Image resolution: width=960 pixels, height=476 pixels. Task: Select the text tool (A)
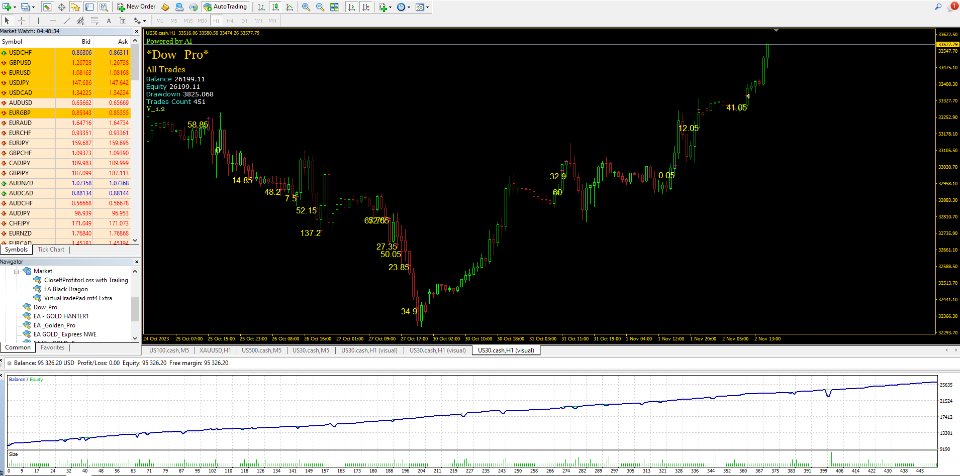(x=108, y=21)
